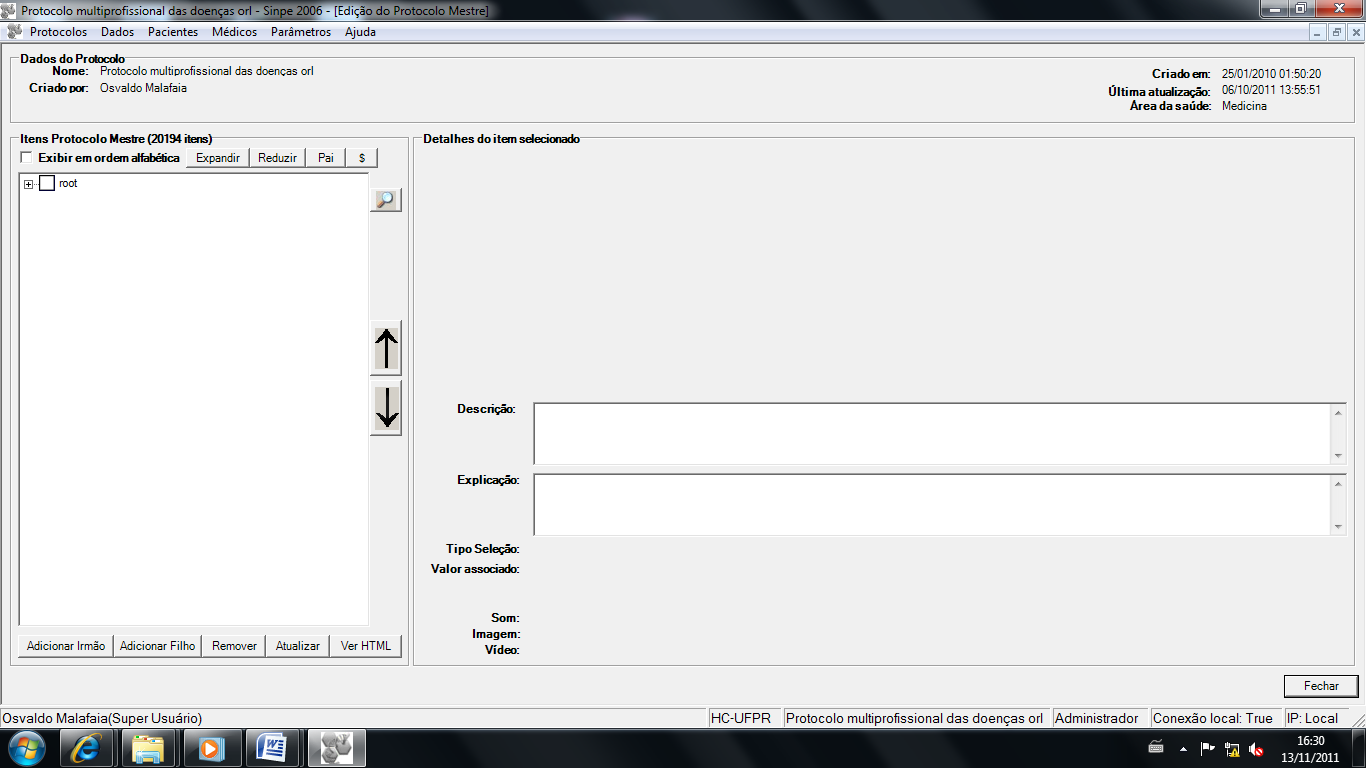
Task: Check the root node checkbox
Action: tap(47, 184)
